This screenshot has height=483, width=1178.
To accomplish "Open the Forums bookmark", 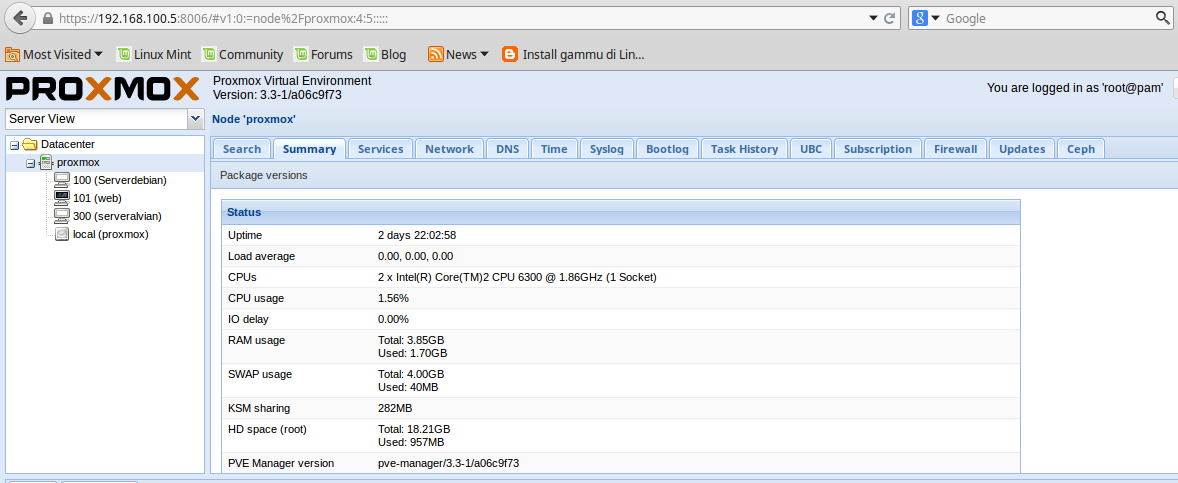I will (323, 54).
